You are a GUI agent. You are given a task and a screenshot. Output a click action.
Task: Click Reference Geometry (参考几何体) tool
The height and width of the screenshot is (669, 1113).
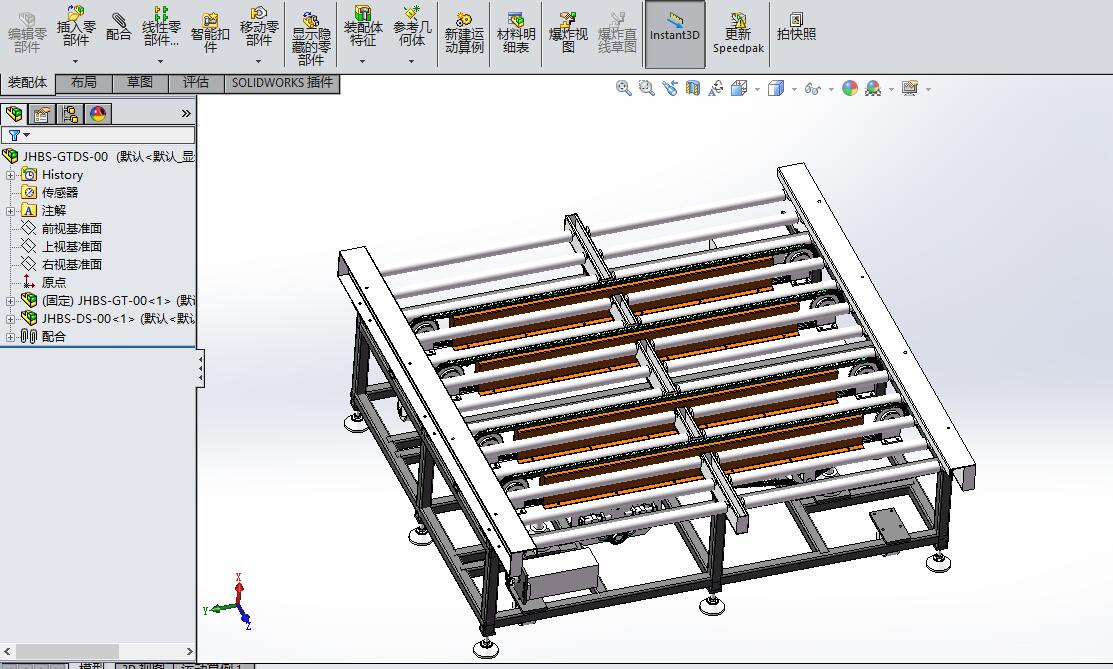pyautogui.click(x=412, y=27)
